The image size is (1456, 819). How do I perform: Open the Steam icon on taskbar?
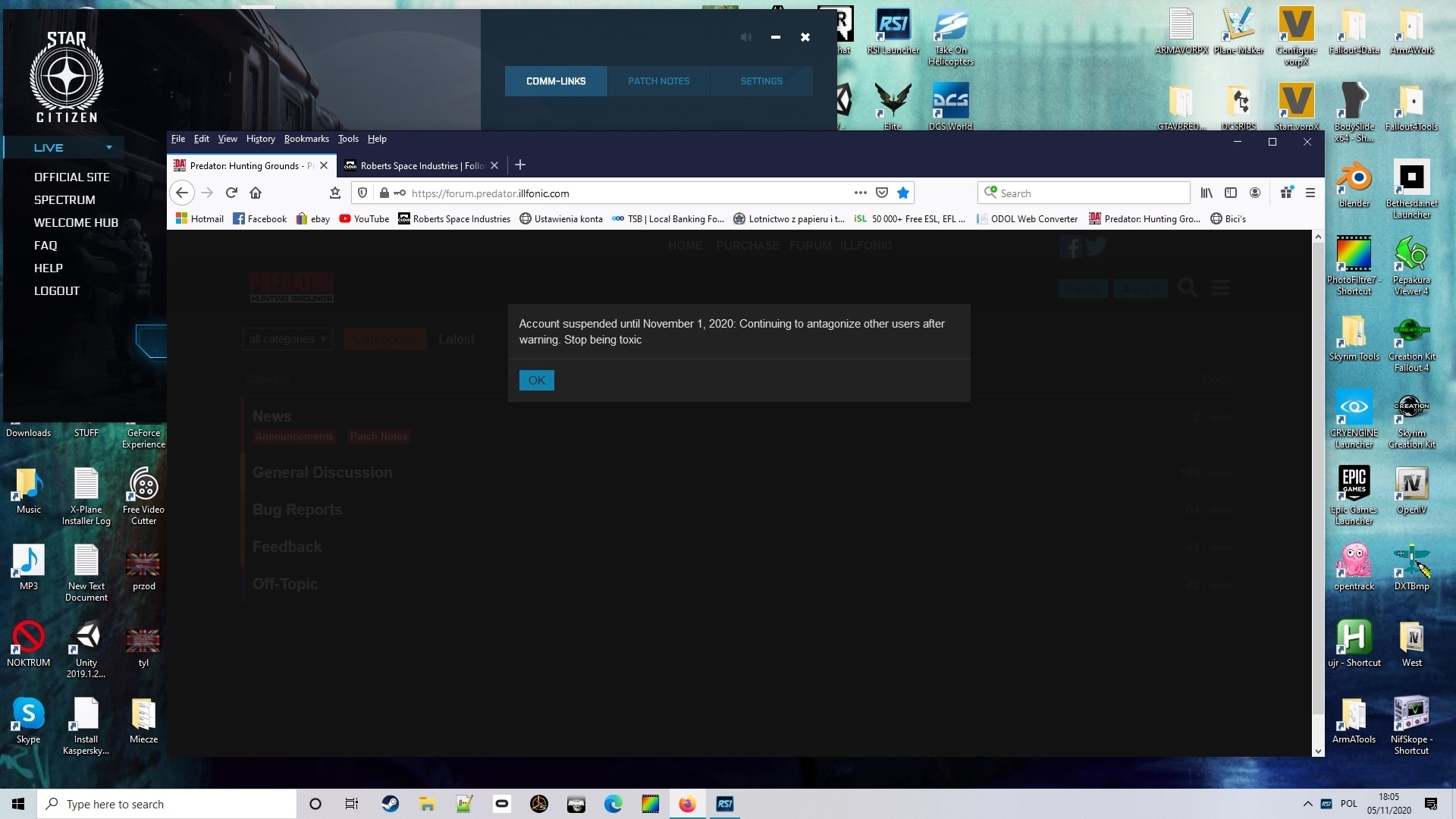(391, 804)
